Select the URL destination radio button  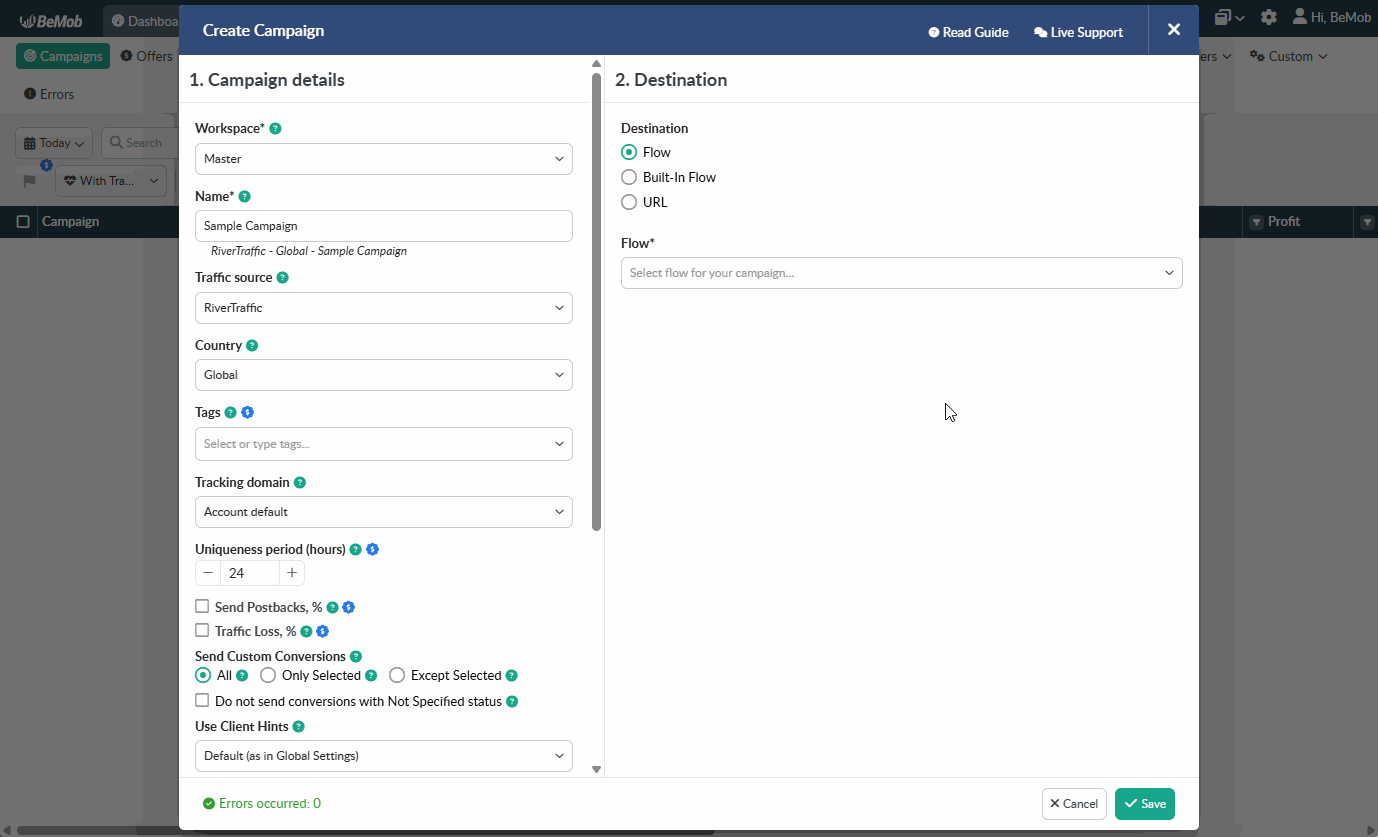click(629, 202)
